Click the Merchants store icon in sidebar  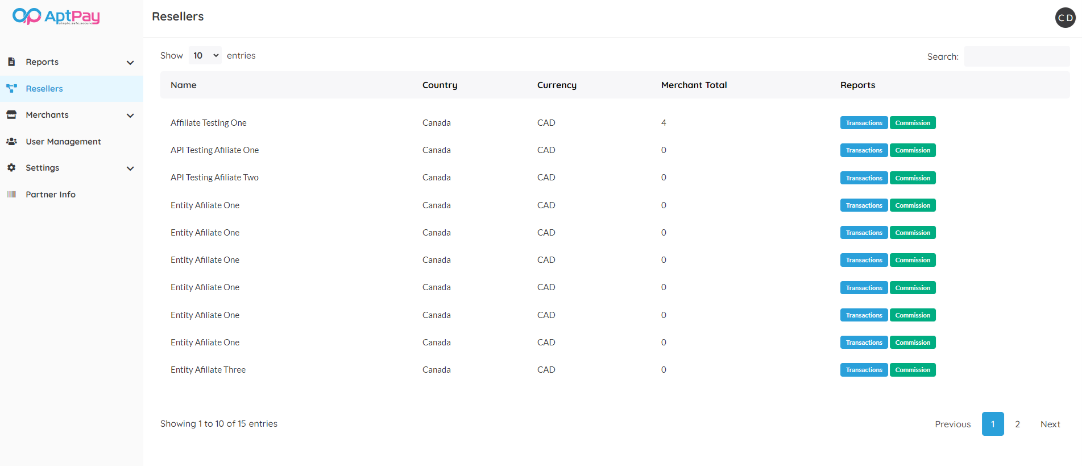click(11, 115)
